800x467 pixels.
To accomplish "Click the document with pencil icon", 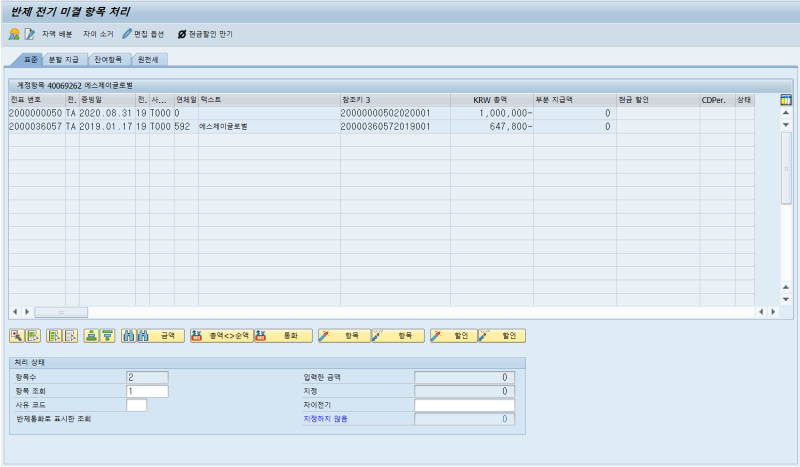I will click(x=30, y=34).
